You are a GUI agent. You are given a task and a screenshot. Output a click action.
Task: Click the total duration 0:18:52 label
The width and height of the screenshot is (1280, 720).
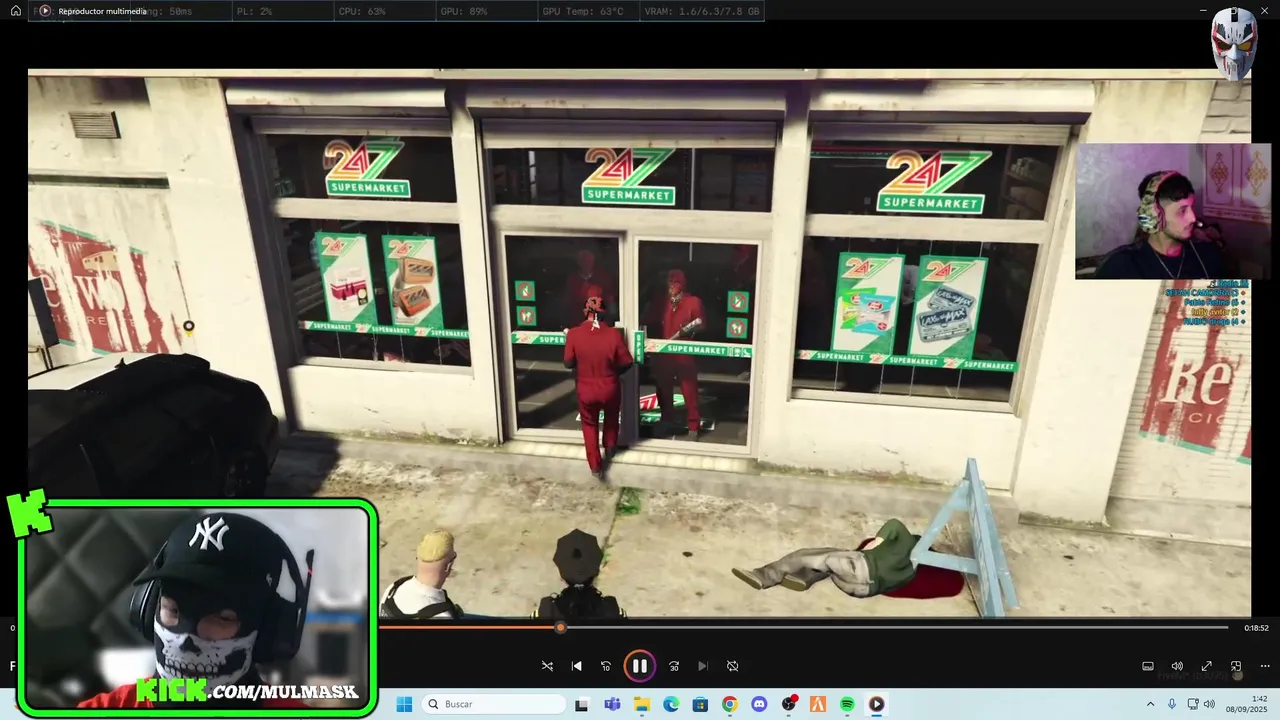point(1256,628)
